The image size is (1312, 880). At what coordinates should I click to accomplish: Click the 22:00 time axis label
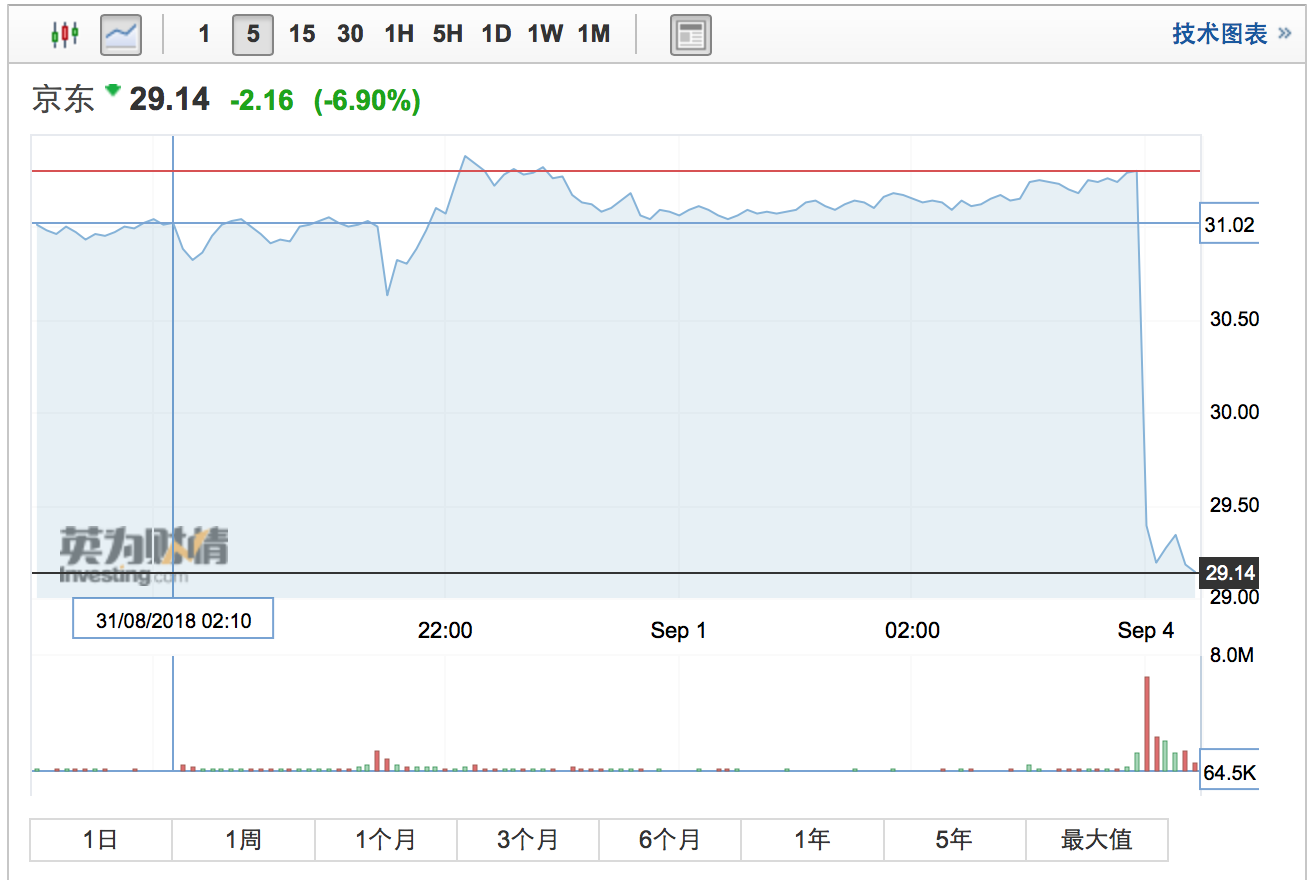(x=445, y=631)
